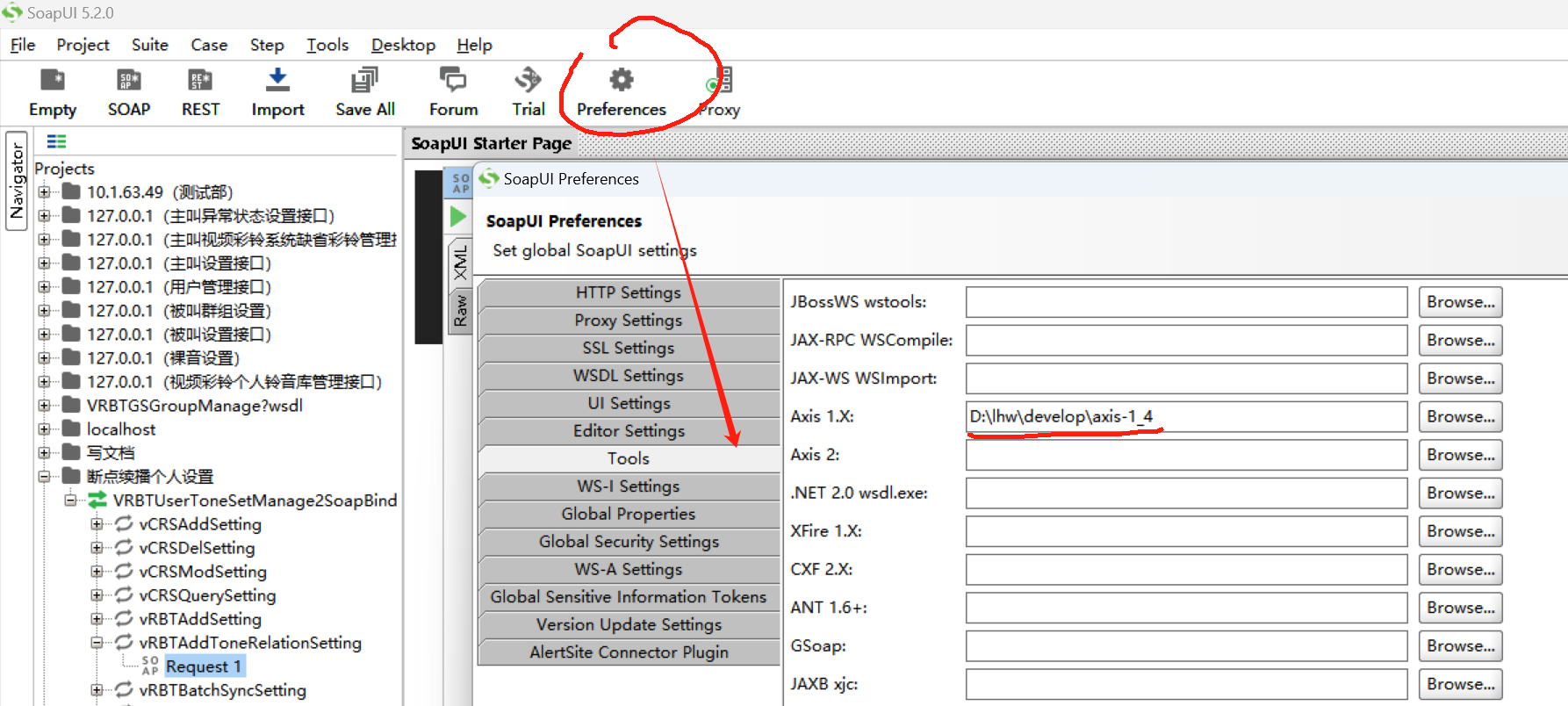Open AlertSite Connector Plugin tab

click(629, 652)
